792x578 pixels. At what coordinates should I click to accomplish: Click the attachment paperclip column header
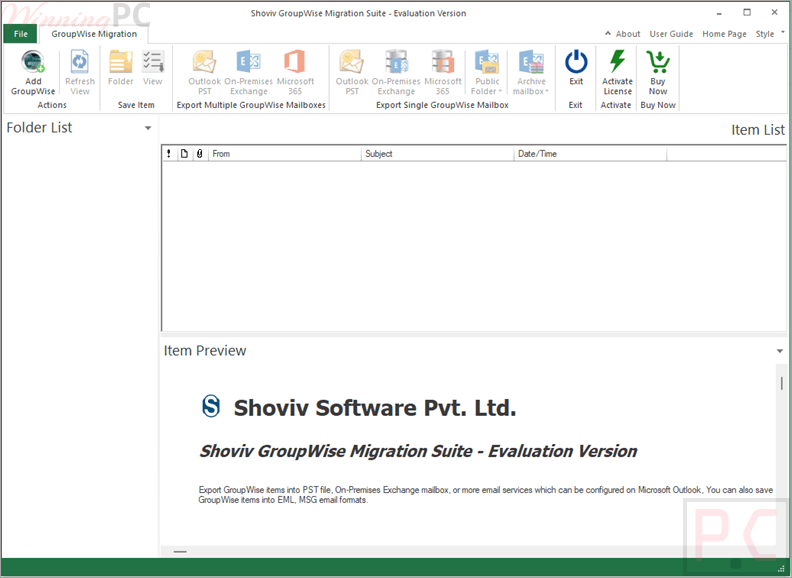[200, 154]
